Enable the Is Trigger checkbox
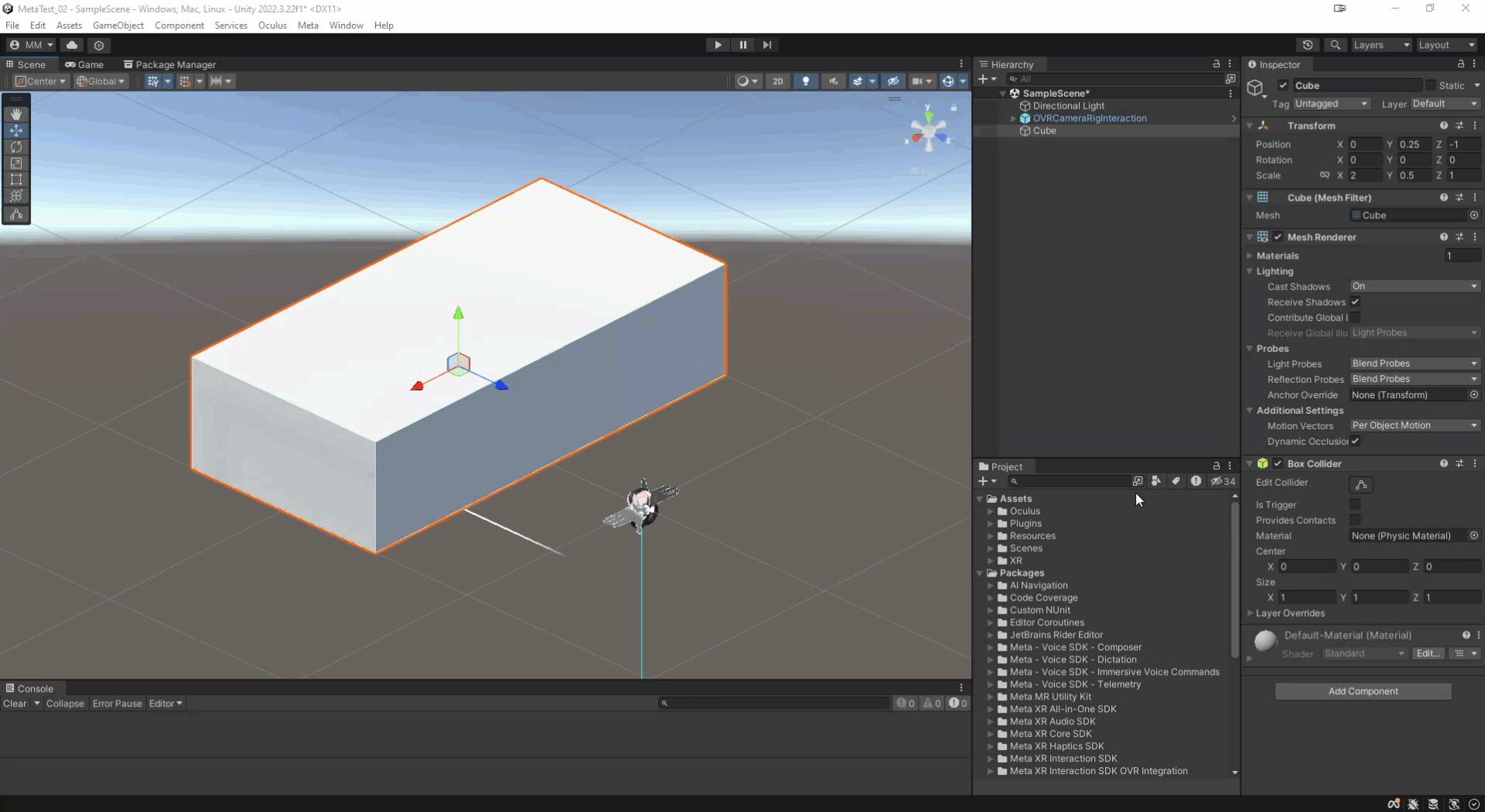This screenshot has width=1485, height=812. pyautogui.click(x=1355, y=504)
